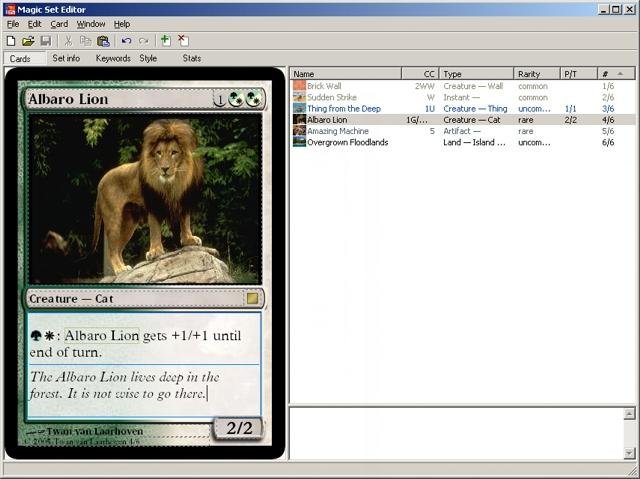640x479 pixels.
Task: Click the generic 1 mana symbol on card
Action: [x=220, y=99]
